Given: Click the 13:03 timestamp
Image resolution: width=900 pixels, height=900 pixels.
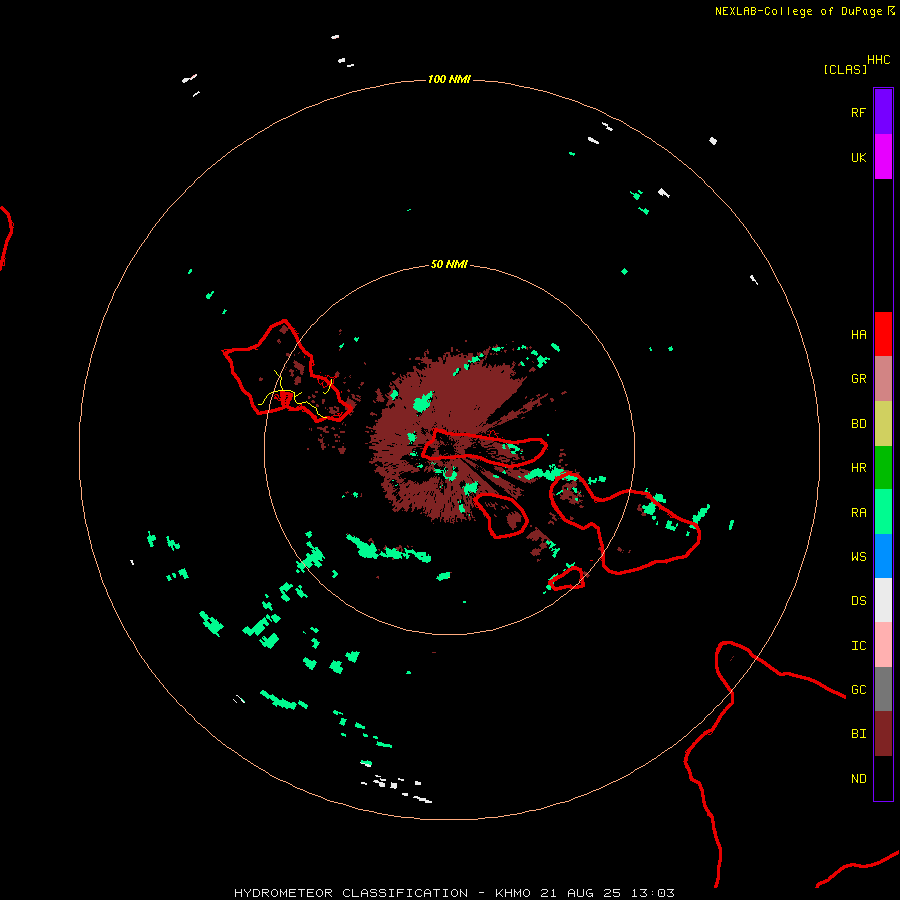Looking at the screenshot, I should (653, 893).
